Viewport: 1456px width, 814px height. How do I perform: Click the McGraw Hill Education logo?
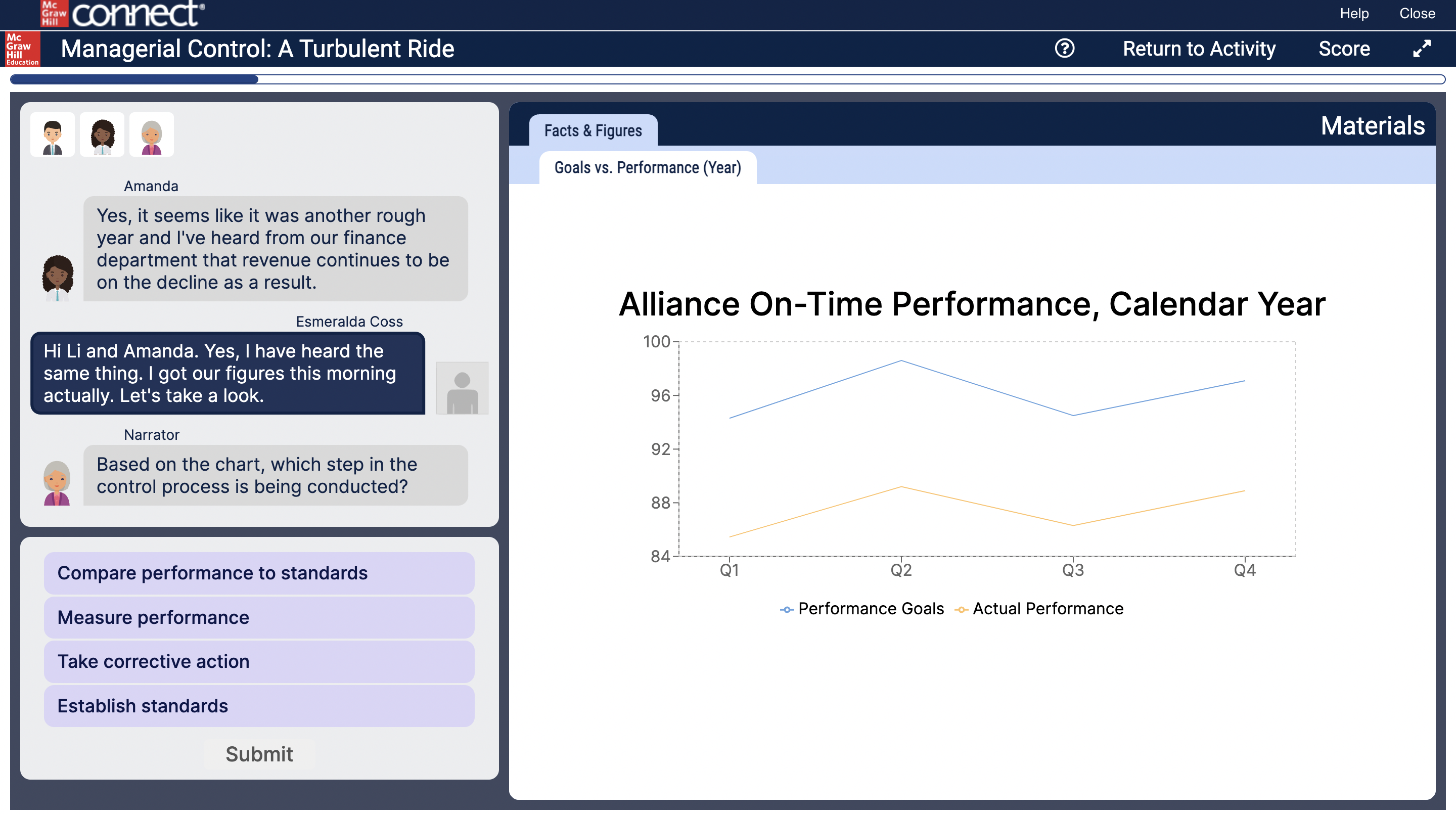click(22, 49)
